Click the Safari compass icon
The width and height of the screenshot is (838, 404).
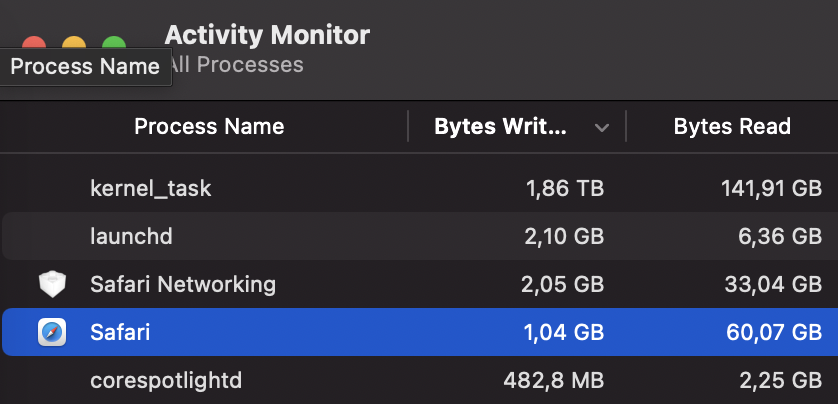pyautogui.click(x=52, y=332)
